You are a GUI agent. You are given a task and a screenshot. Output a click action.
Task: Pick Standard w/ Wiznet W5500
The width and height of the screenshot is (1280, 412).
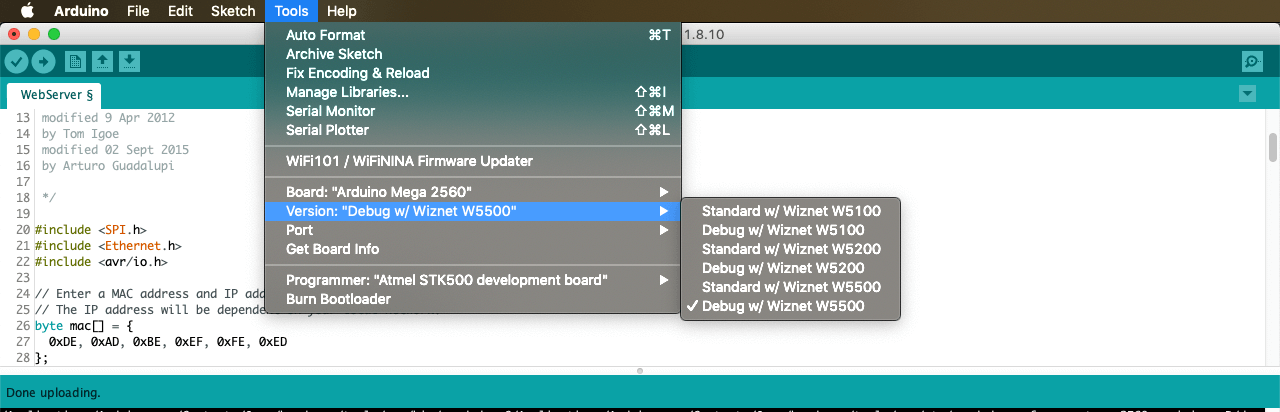[791, 287]
